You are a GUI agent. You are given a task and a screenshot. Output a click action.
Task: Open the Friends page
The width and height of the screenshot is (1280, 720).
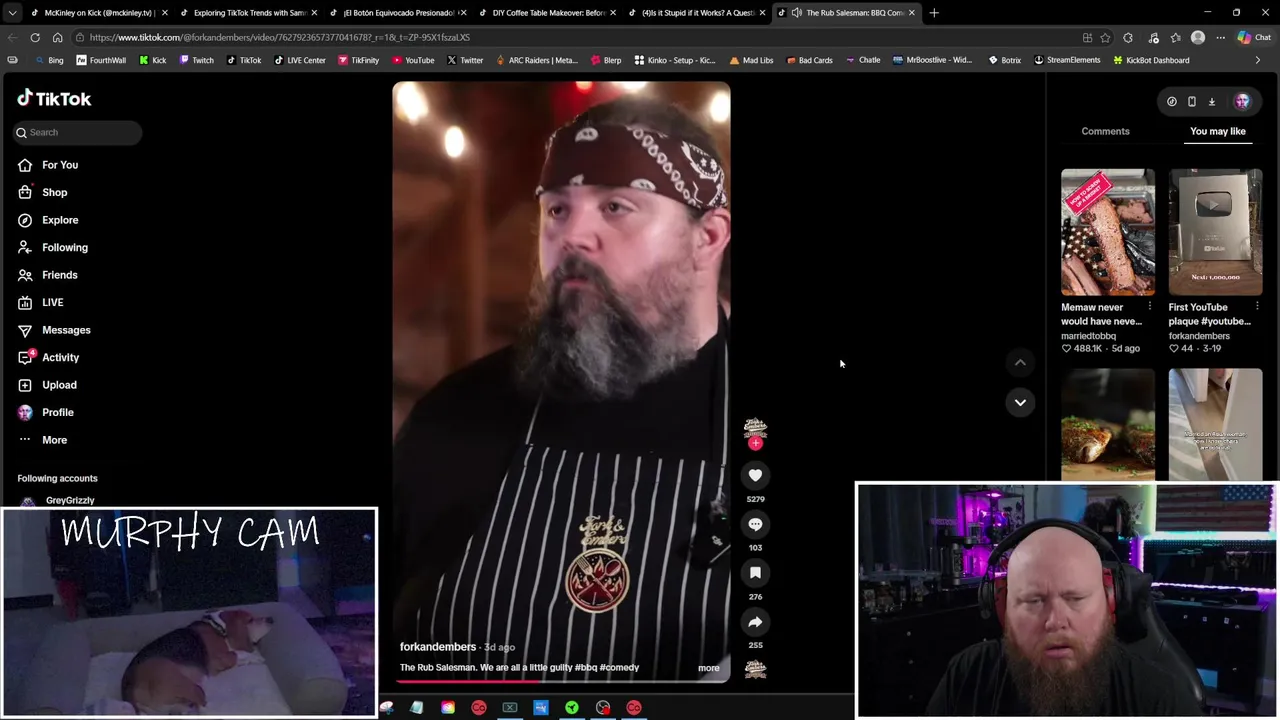pyautogui.click(x=60, y=275)
